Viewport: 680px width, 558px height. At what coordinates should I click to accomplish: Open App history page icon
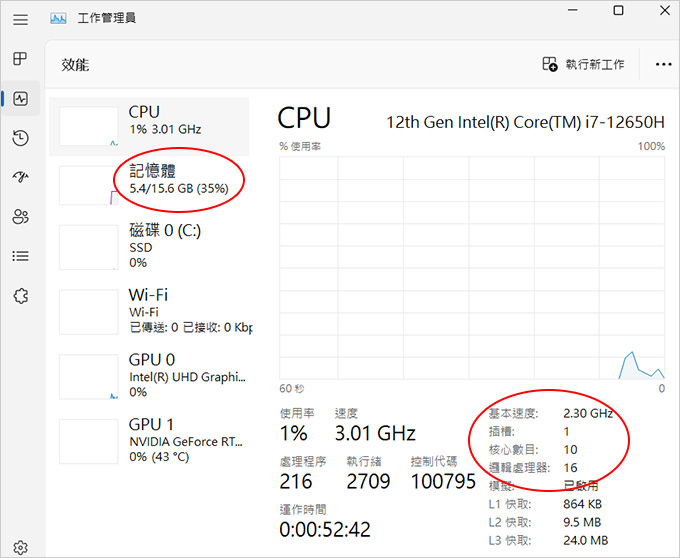(x=20, y=138)
